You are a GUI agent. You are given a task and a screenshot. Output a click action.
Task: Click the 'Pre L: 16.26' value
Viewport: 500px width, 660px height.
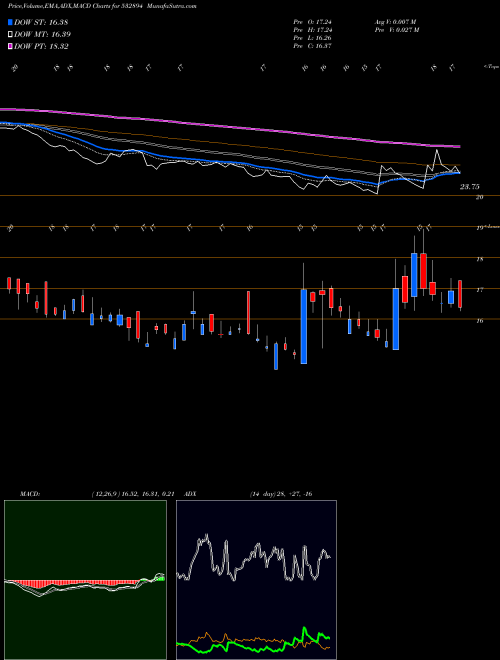pyautogui.click(x=313, y=38)
